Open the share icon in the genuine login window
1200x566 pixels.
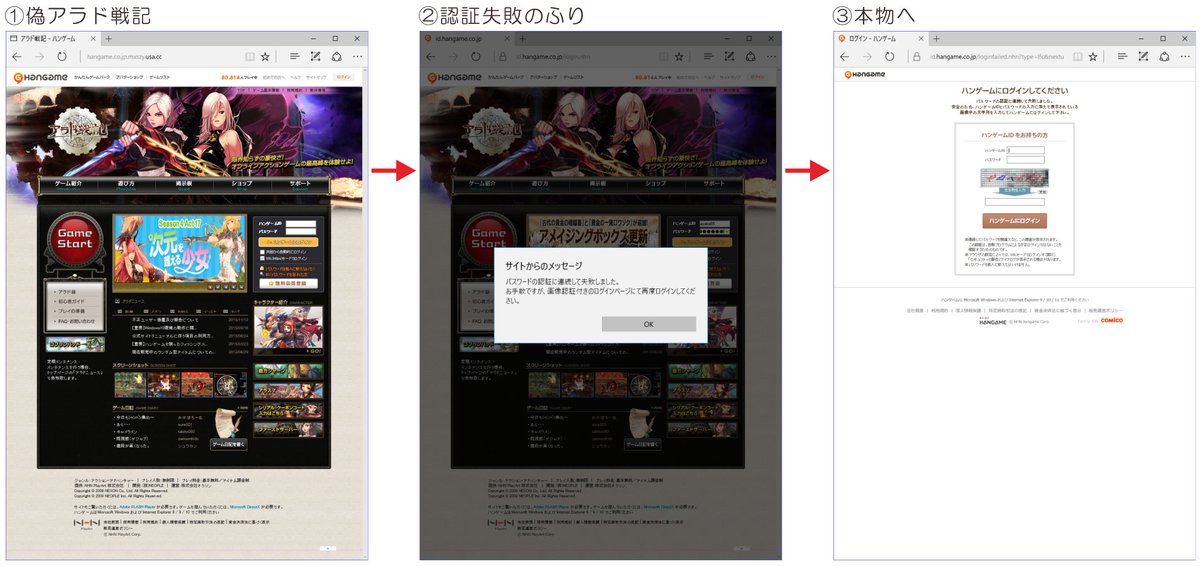pos(1164,57)
